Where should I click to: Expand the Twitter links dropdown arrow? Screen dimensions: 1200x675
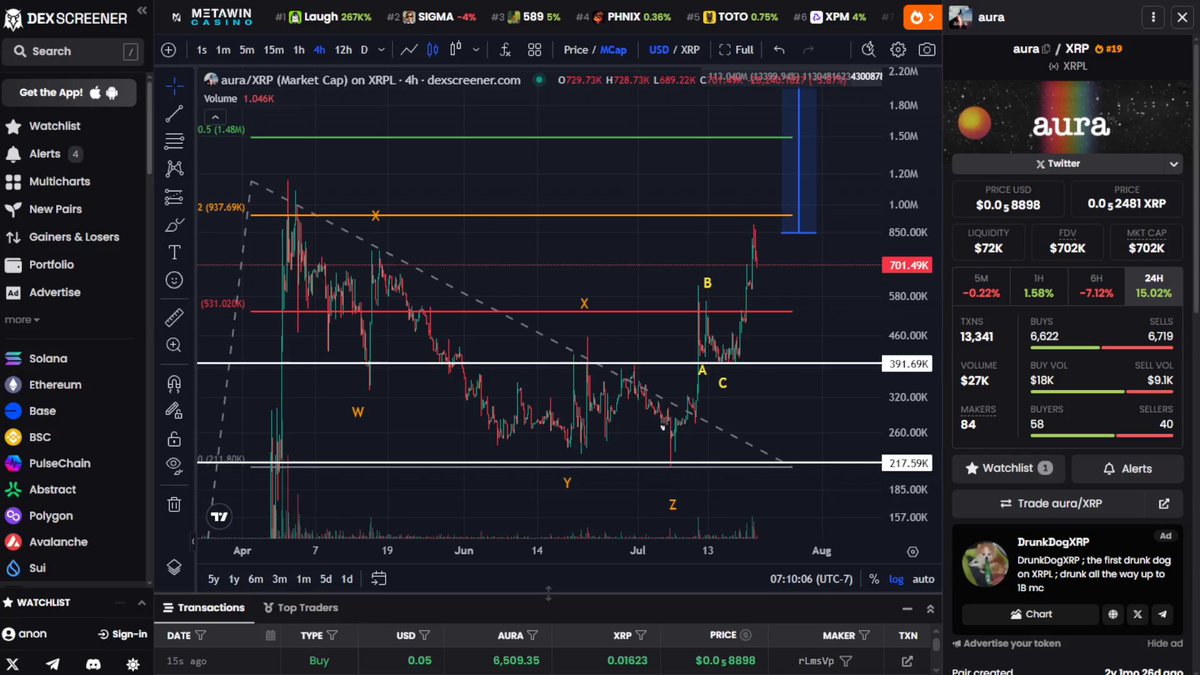[x=1174, y=164]
